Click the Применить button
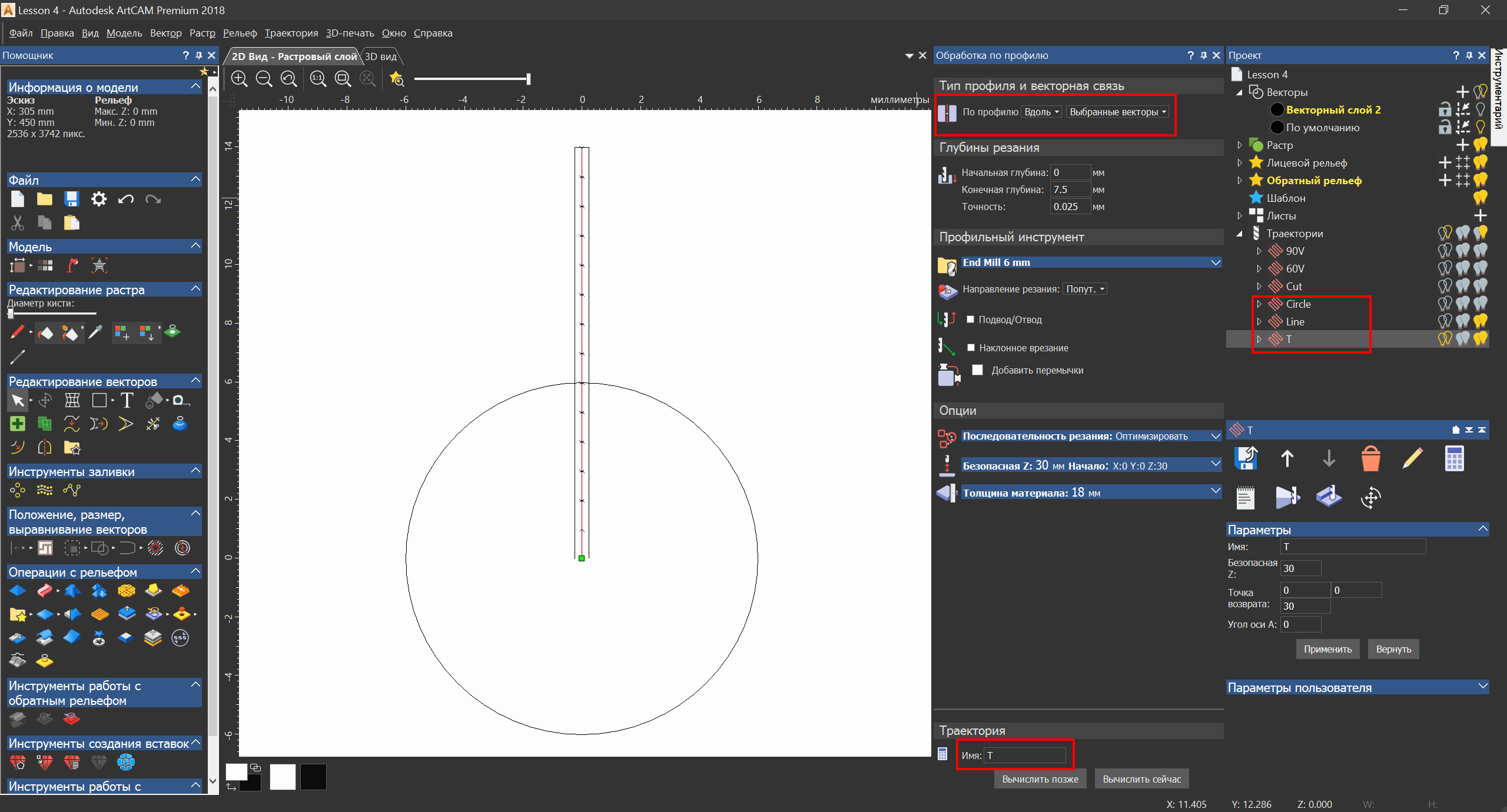 pos(1327,649)
